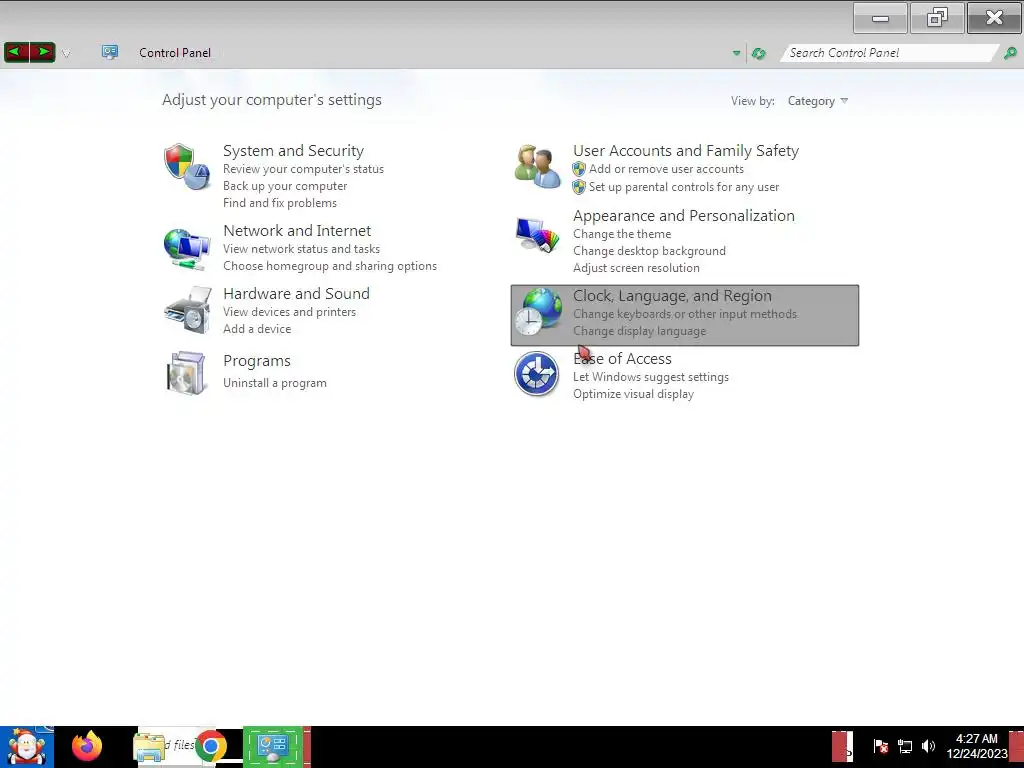Go forward with the right arrow button

pos(42,52)
